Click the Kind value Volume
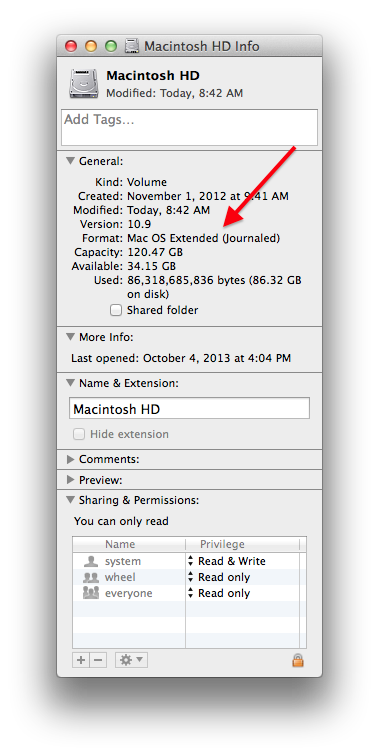 click(x=147, y=182)
